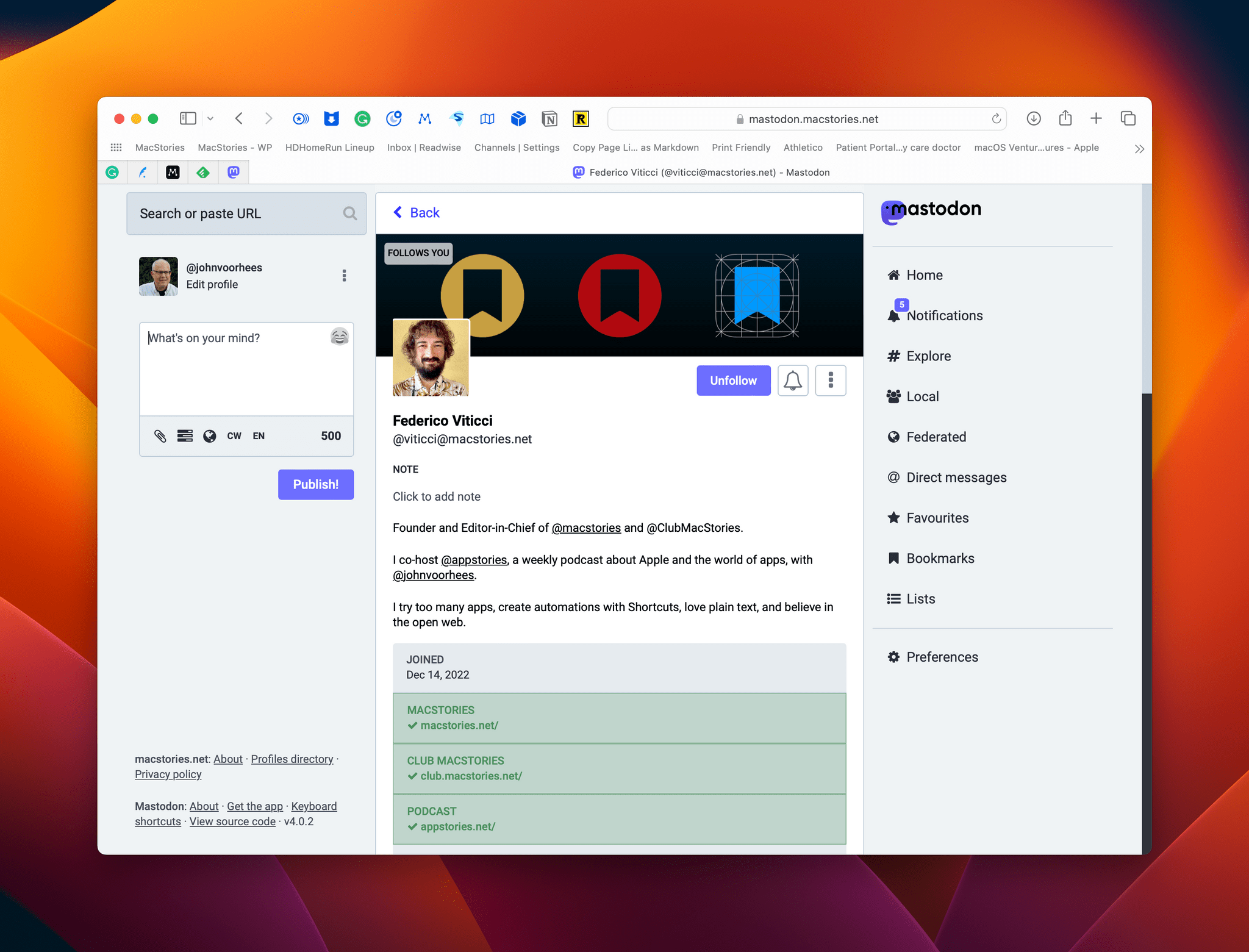The width and height of the screenshot is (1249, 952).
Task: Click the blue M extension icon
Action: point(425,119)
